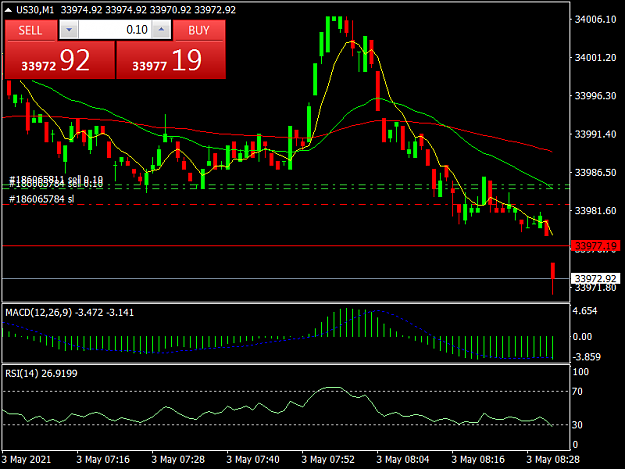
Task: Click the 33996.30 price scale label
Action: pyautogui.click(x=596, y=96)
